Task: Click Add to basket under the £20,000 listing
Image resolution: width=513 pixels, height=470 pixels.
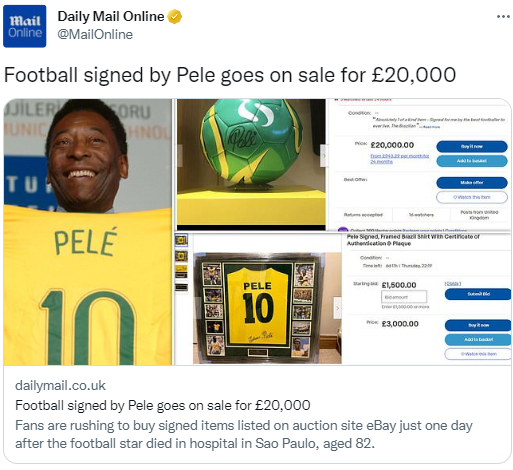Action: point(472,161)
